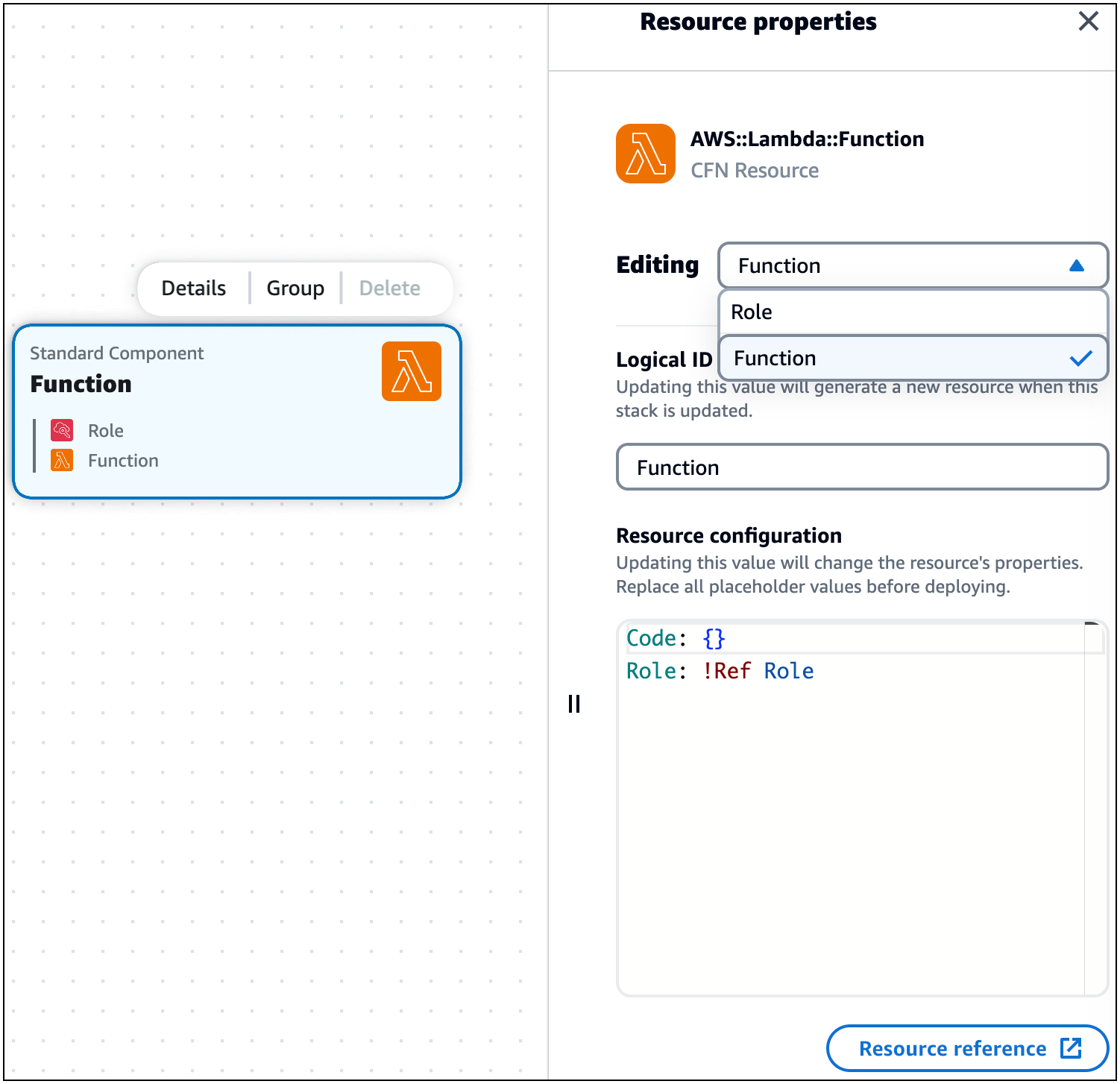Click the red IAM Role icon in the card
Screen dimensions: 1120x1084
click(62, 430)
